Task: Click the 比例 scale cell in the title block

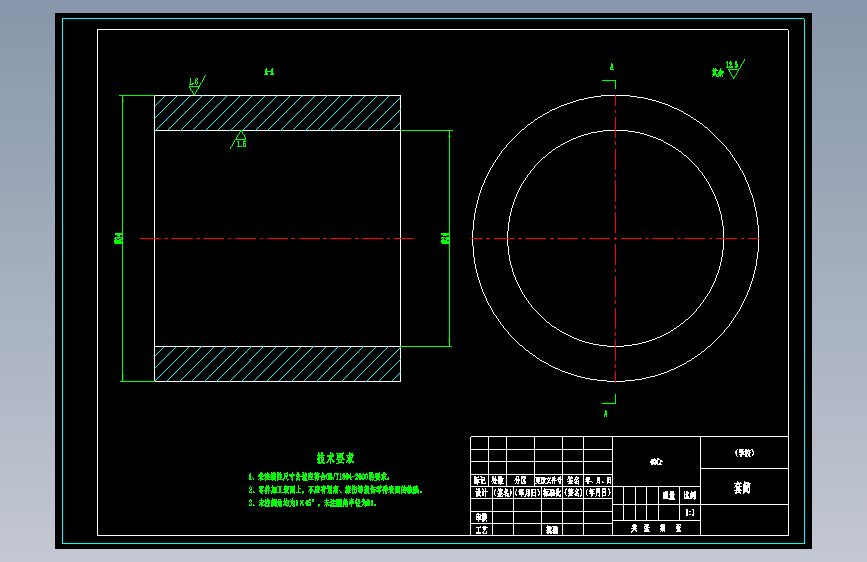Action: pos(690,496)
